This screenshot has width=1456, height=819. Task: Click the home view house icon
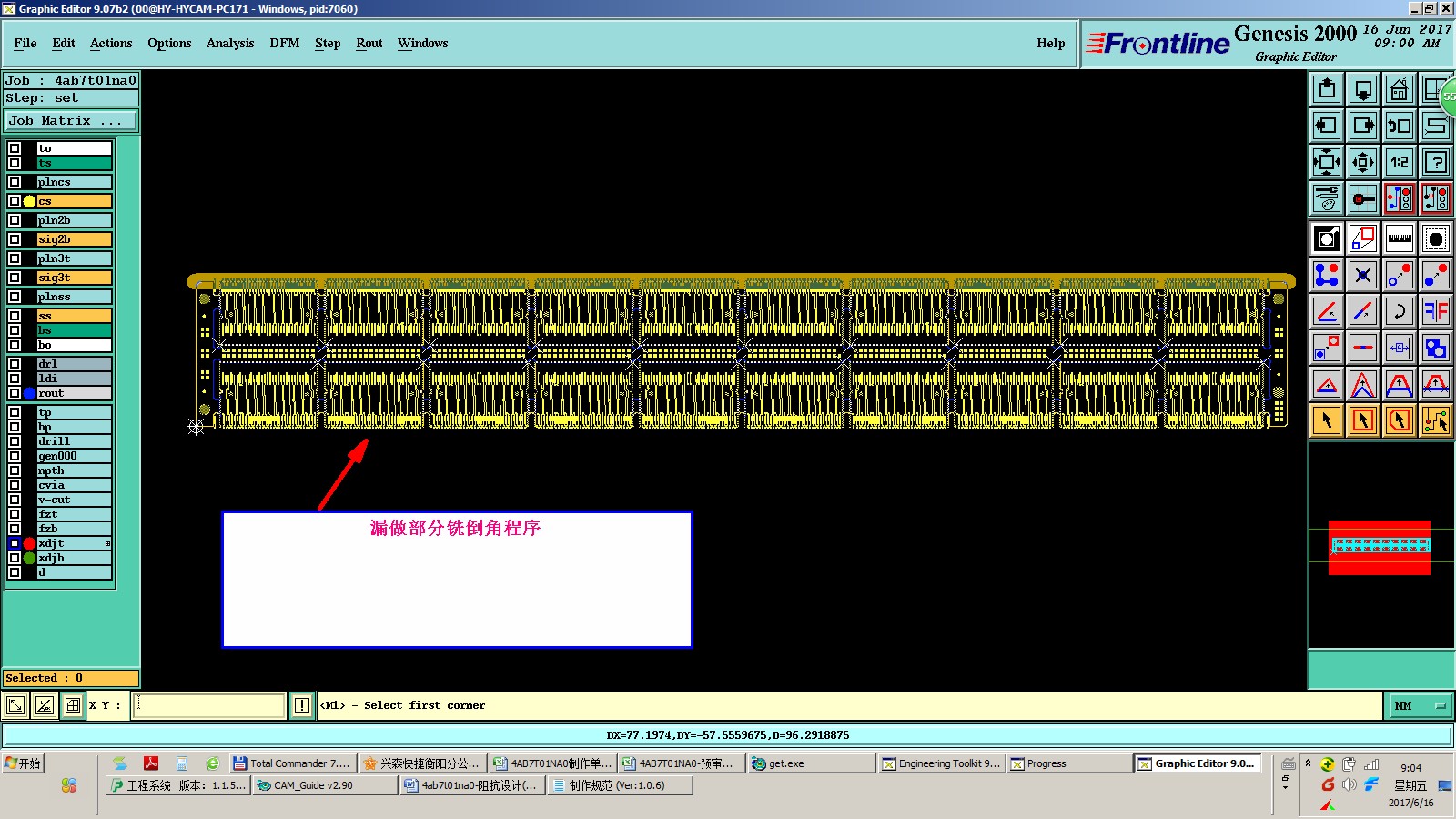[1400, 89]
